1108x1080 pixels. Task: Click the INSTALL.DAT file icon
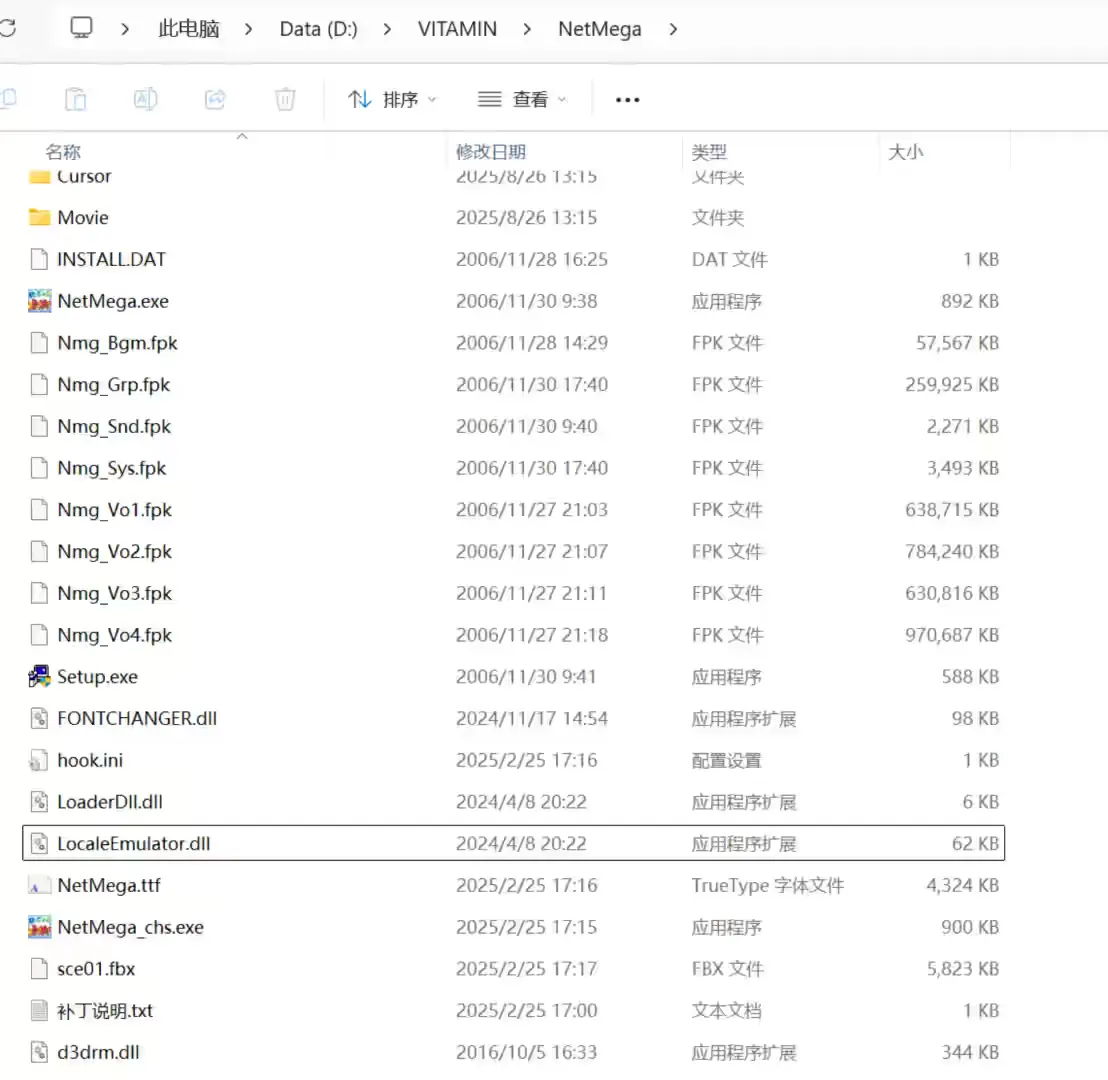[x=40, y=259]
